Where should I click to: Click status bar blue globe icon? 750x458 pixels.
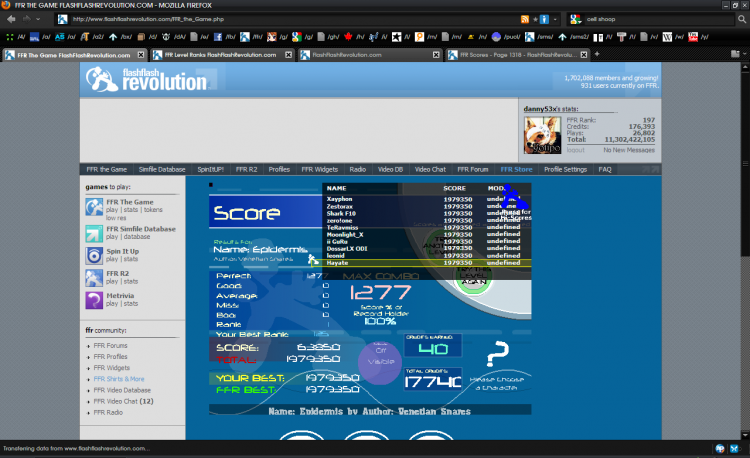[720, 448]
